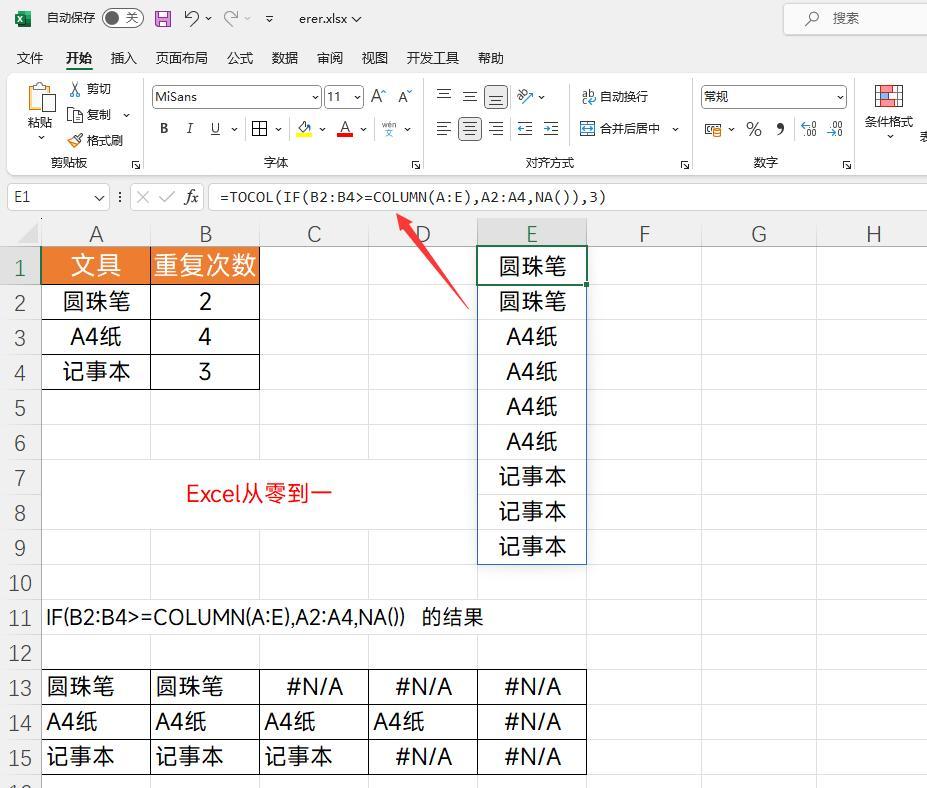Apply comma style
This screenshot has height=788, width=927.
780,129
